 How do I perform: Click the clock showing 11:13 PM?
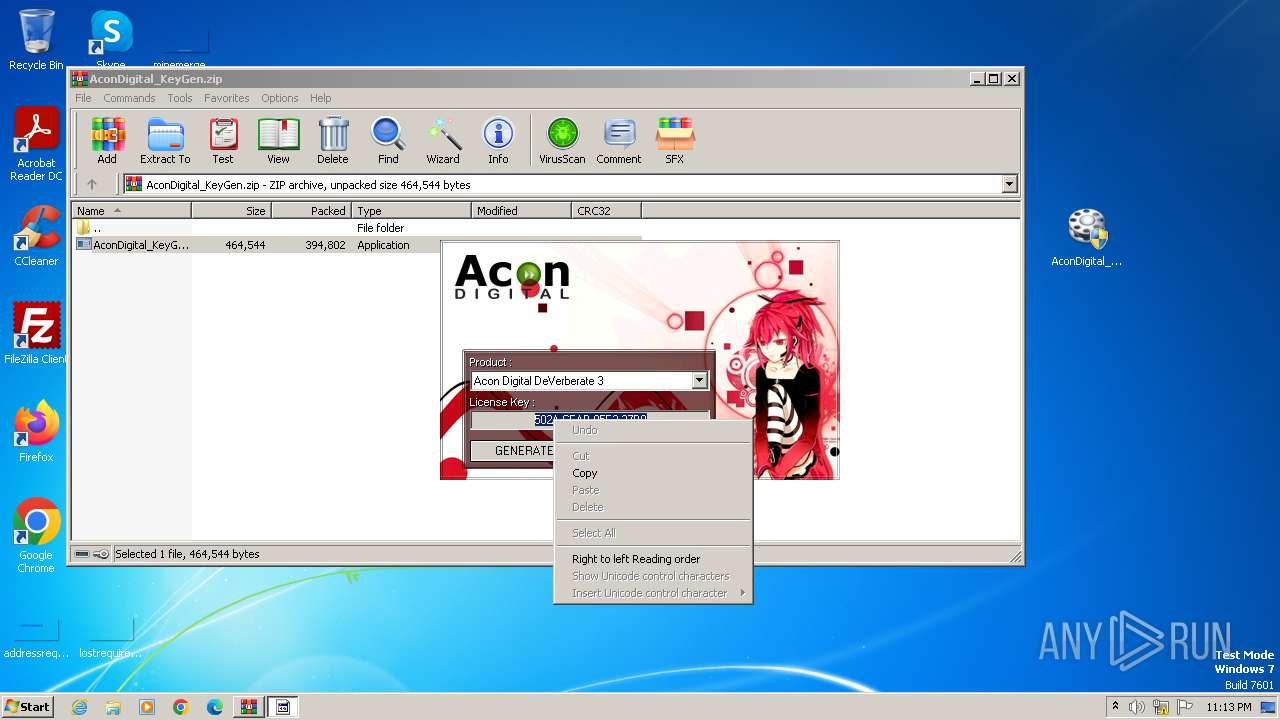pos(1228,707)
